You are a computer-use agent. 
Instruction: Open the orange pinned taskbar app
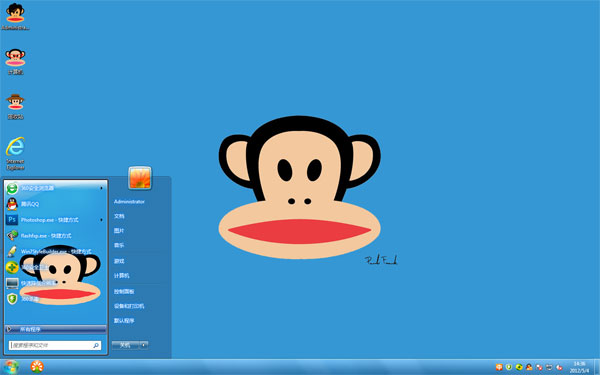click(x=37, y=367)
